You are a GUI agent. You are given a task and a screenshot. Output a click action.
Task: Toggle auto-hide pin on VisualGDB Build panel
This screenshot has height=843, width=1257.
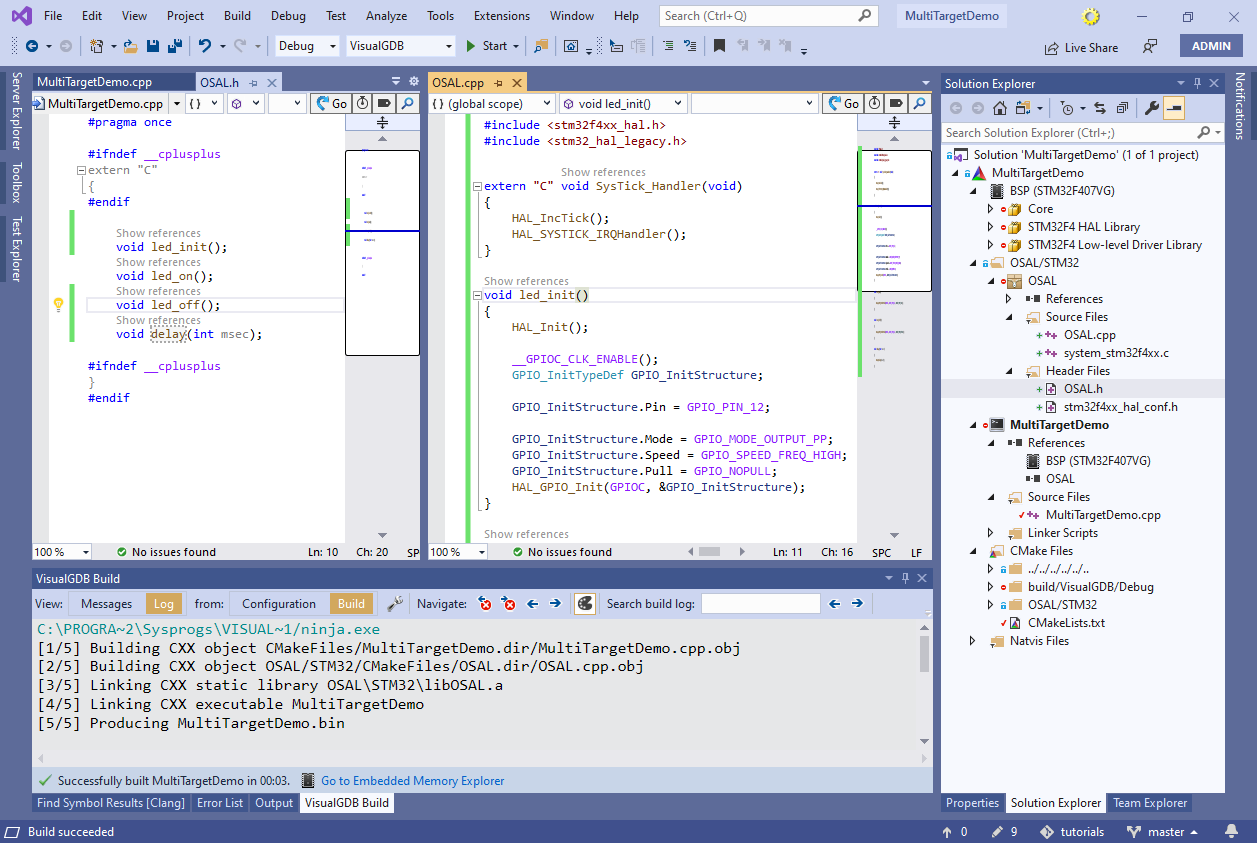pyautogui.click(x=906, y=578)
